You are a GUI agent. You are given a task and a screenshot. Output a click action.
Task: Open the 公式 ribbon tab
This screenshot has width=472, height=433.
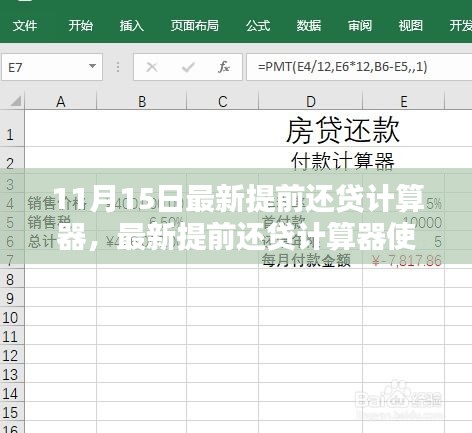[x=258, y=25]
